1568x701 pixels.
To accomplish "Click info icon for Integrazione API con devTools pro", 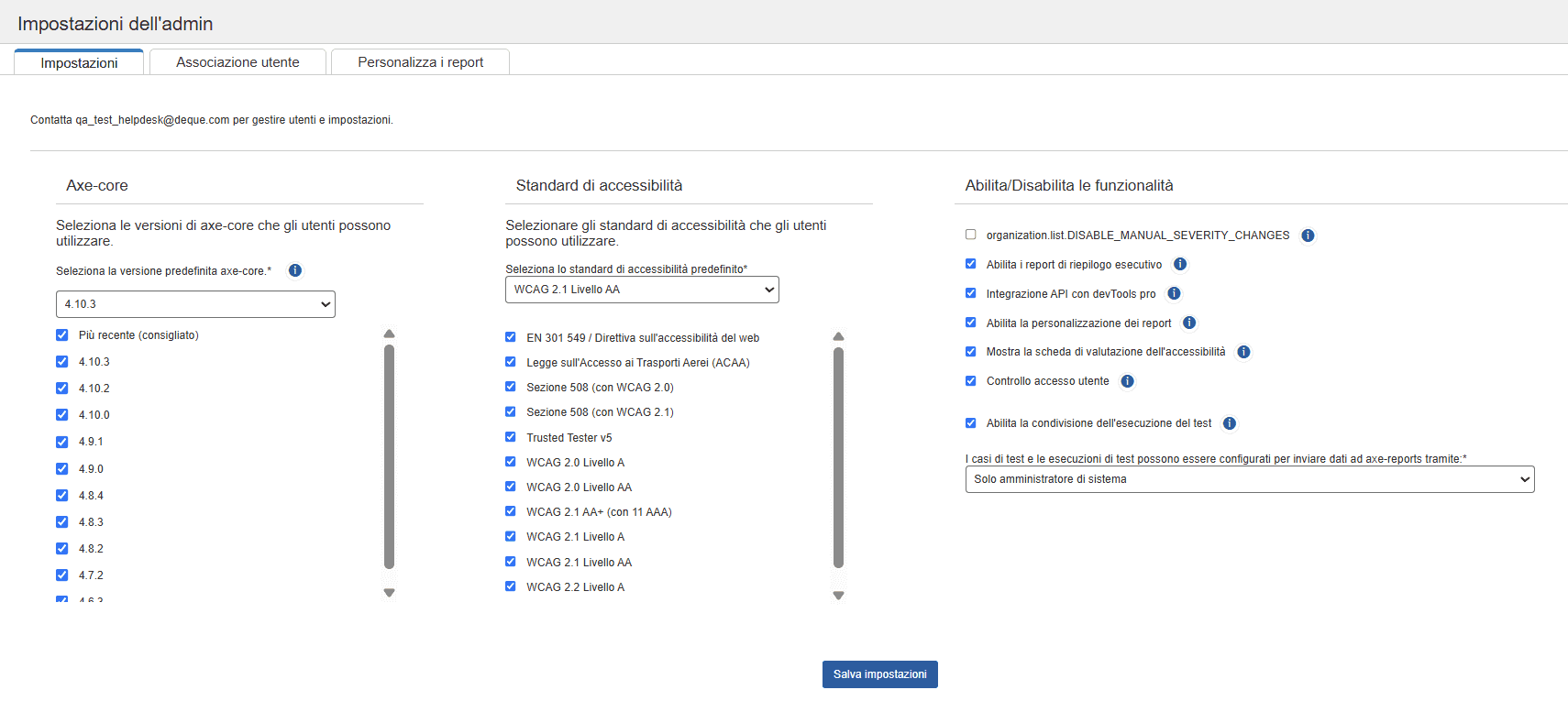I will (x=1174, y=294).
